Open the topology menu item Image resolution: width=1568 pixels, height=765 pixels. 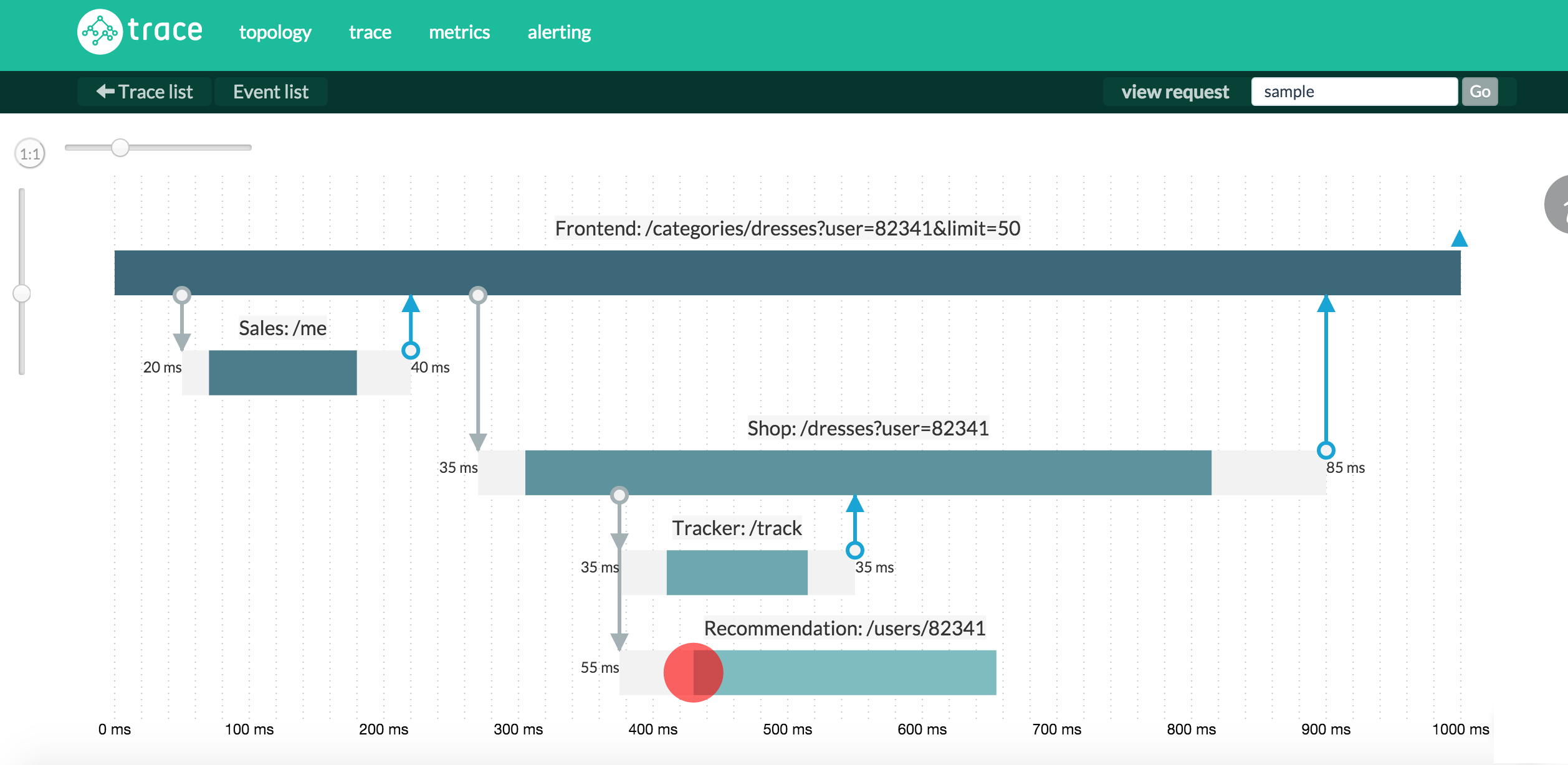click(x=275, y=32)
